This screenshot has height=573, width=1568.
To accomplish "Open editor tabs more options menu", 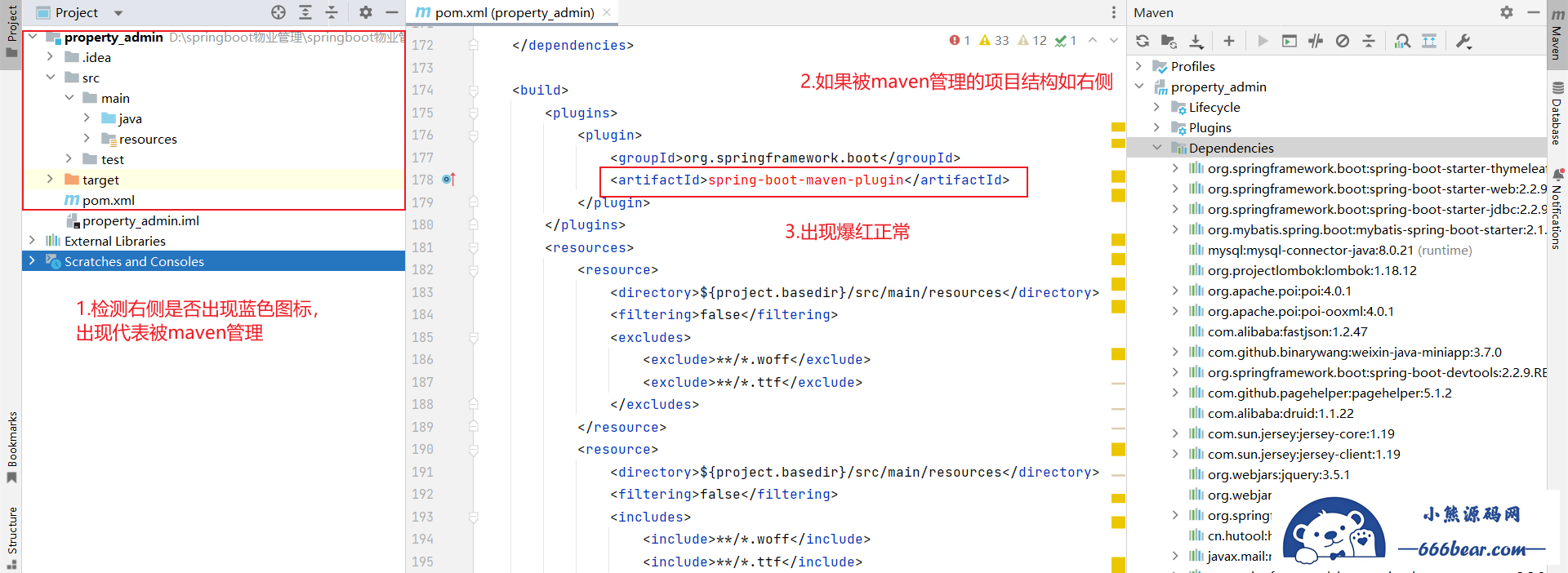I will pos(1113,12).
